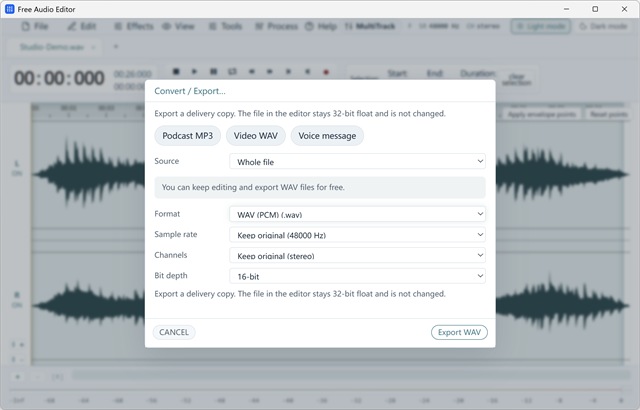Image resolution: width=640 pixels, height=410 pixels.
Task: Click the horizontal scrollbar below the waveform
Action: pos(351,375)
